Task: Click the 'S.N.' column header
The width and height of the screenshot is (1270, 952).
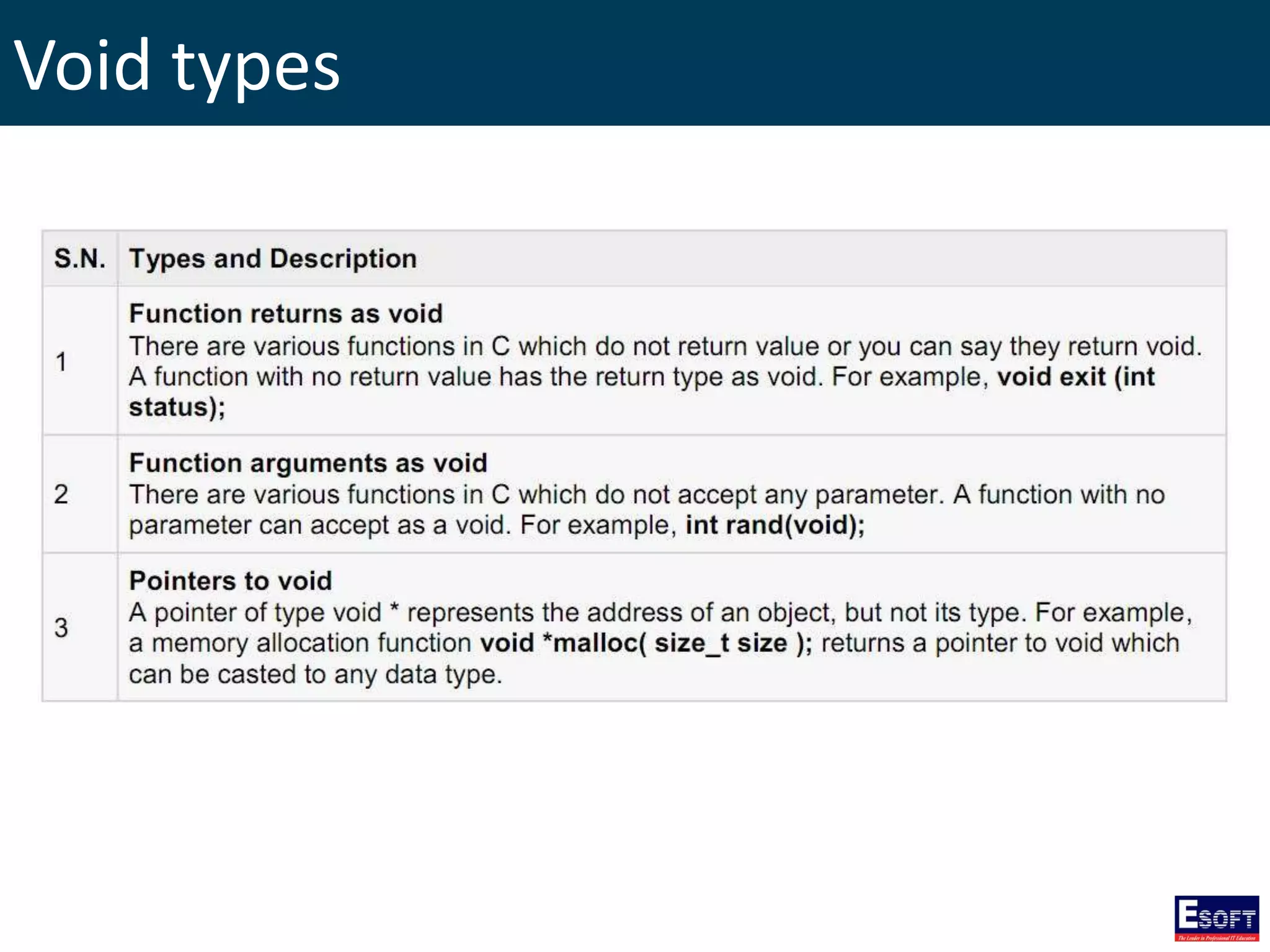Action: click(x=79, y=258)
